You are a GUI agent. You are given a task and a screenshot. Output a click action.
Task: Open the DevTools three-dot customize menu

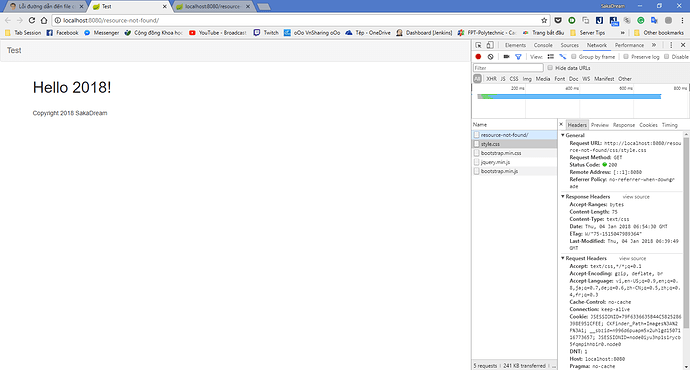[x=671, y=45]
